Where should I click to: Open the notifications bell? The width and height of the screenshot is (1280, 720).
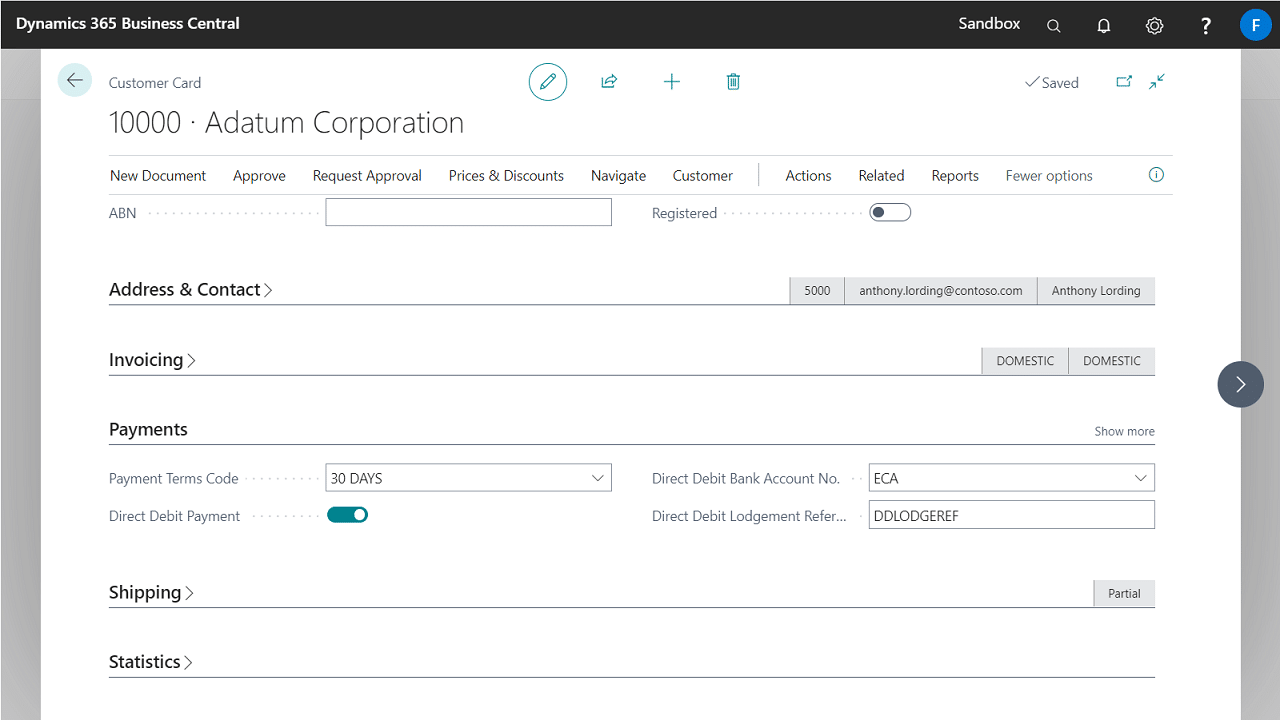[x=1104, y=26]
